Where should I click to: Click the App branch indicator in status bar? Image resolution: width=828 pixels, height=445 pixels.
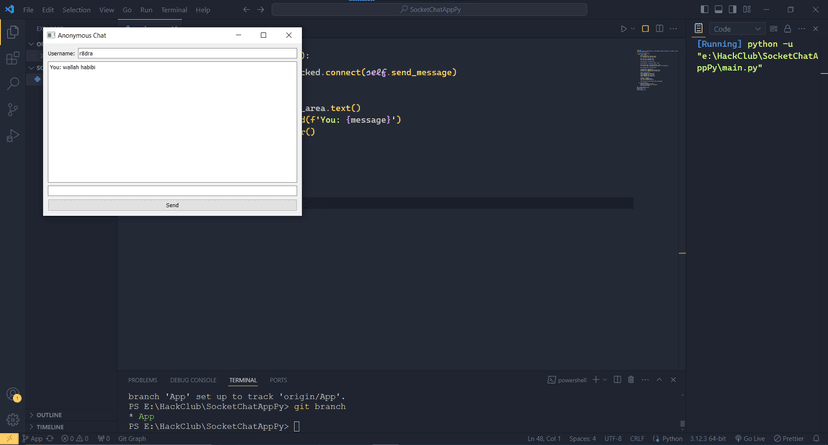click(32, 439)
